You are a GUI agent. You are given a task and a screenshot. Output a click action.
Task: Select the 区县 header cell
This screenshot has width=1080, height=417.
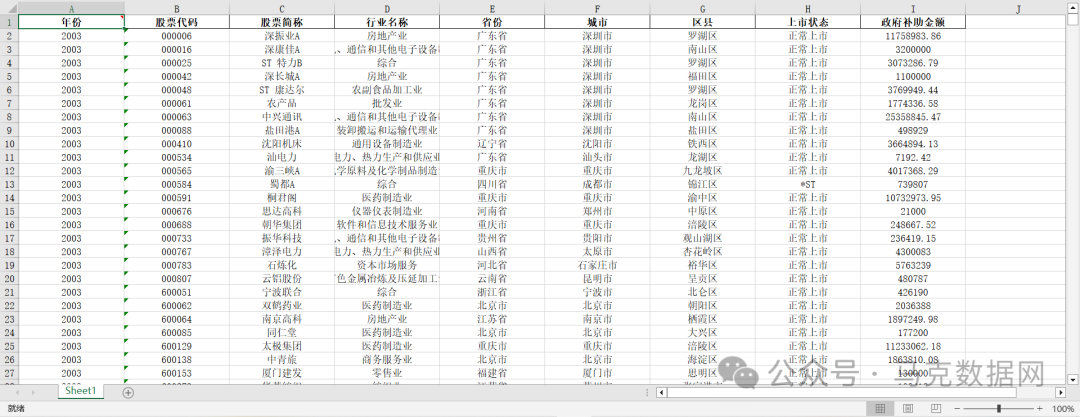(x=703, y=22)
